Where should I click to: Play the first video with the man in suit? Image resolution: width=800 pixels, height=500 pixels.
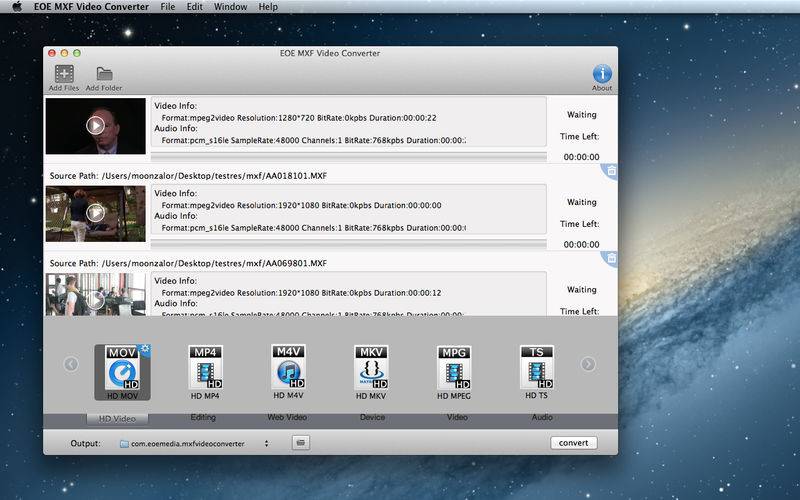click(x=95, y=126)
